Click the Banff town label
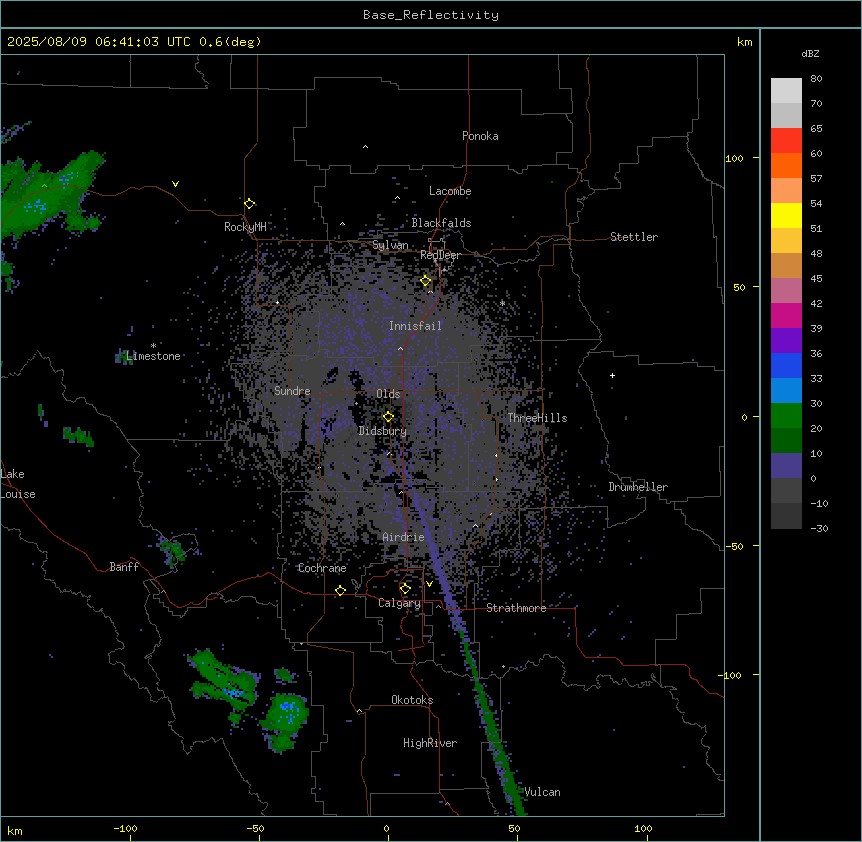This screenshot has height=842, width=862. tap(124, 567)
